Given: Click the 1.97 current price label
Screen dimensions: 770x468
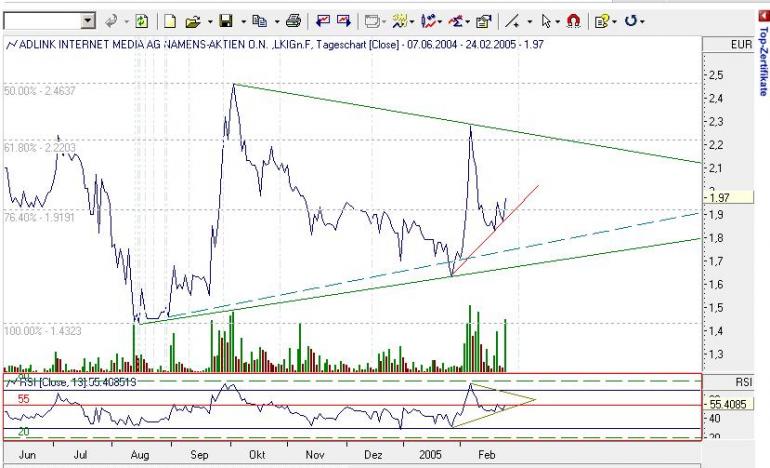Looking at the screenshot, I should click(729, 197).
